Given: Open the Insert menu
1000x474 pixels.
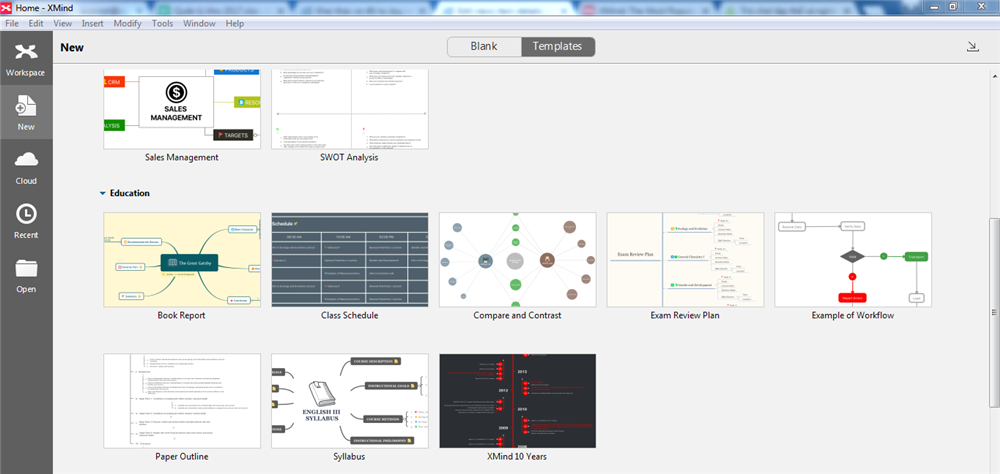Looking at the screenshot, I should point(92,22).
